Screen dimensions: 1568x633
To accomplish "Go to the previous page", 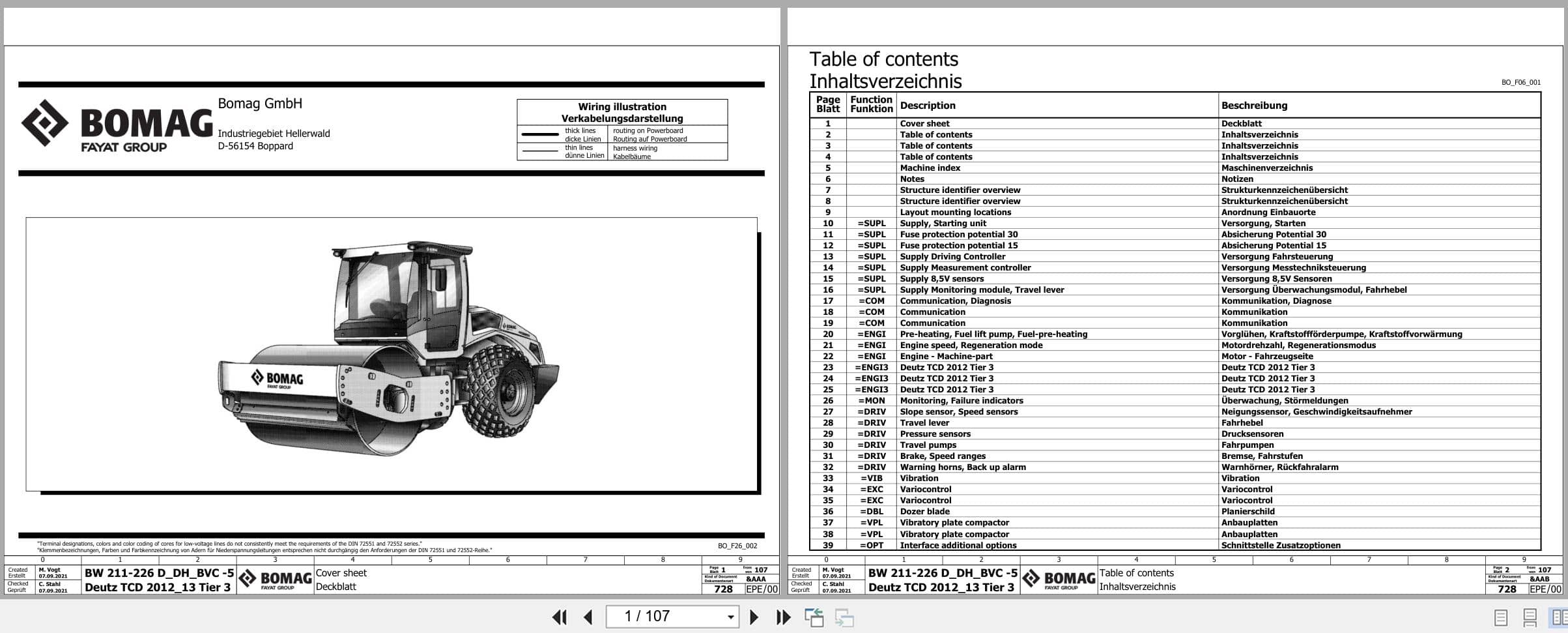I will [588, 616].
